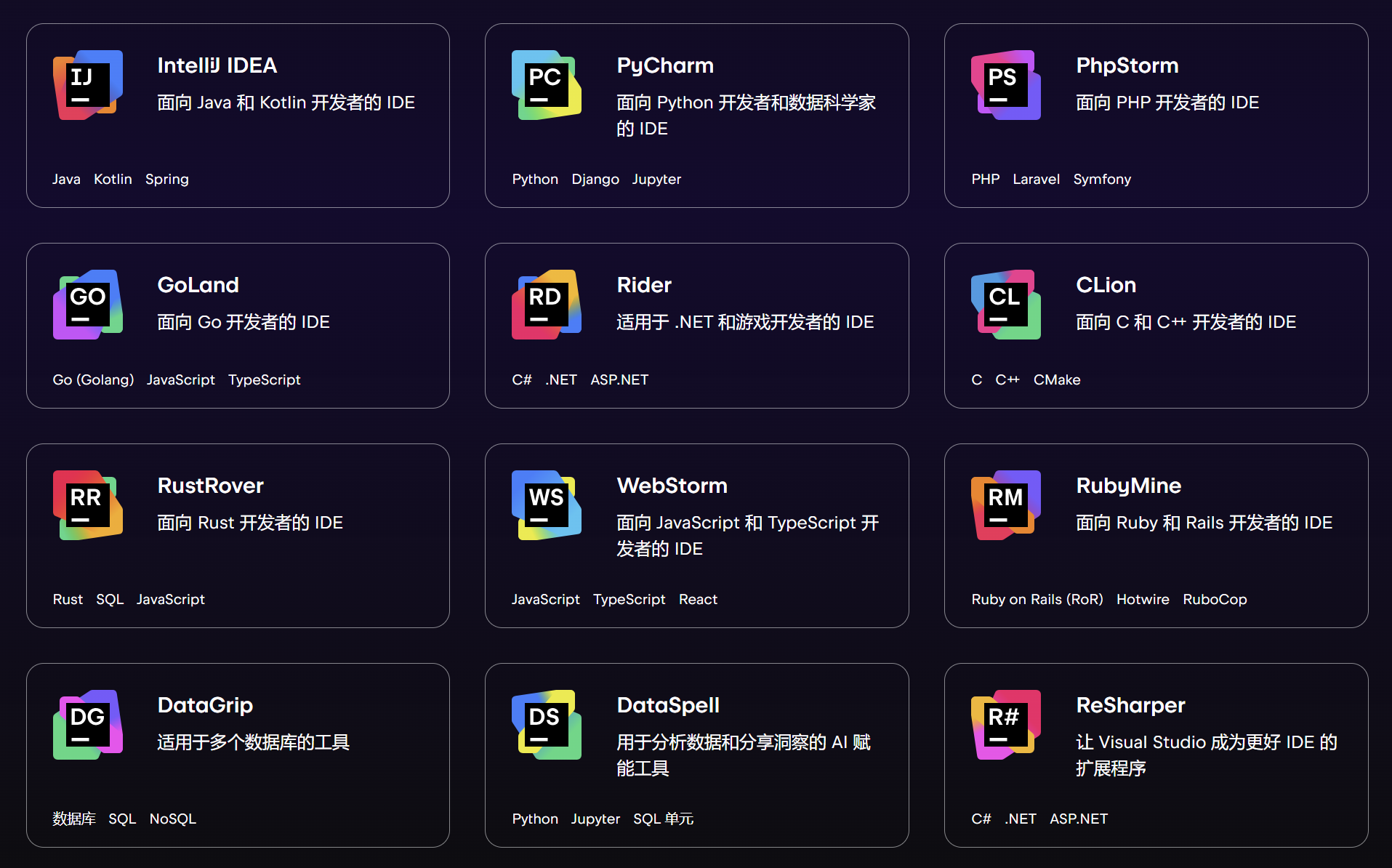Select the NoSQL tag in DataGrip card
Viewport: 1392px width, 868px height.
[x=173, y=819]
